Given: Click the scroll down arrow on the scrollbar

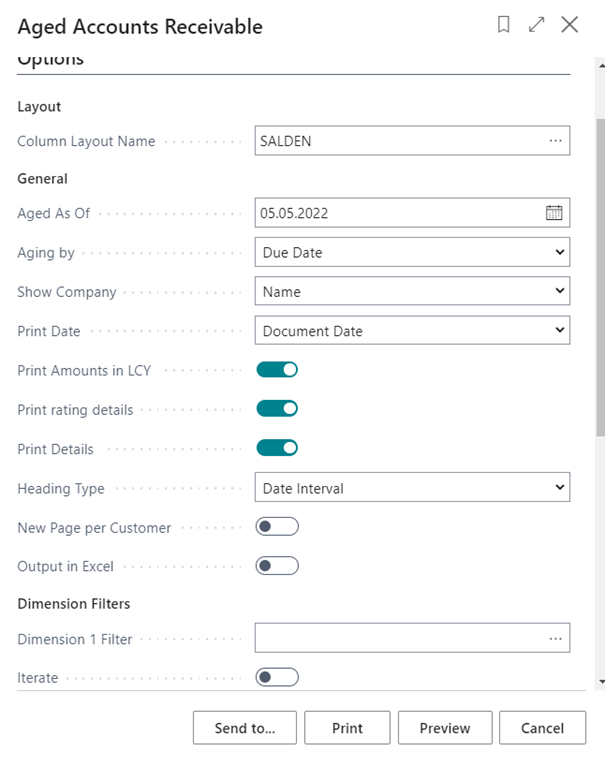Looking at the screenshot, I should click(x=600, y=681).
